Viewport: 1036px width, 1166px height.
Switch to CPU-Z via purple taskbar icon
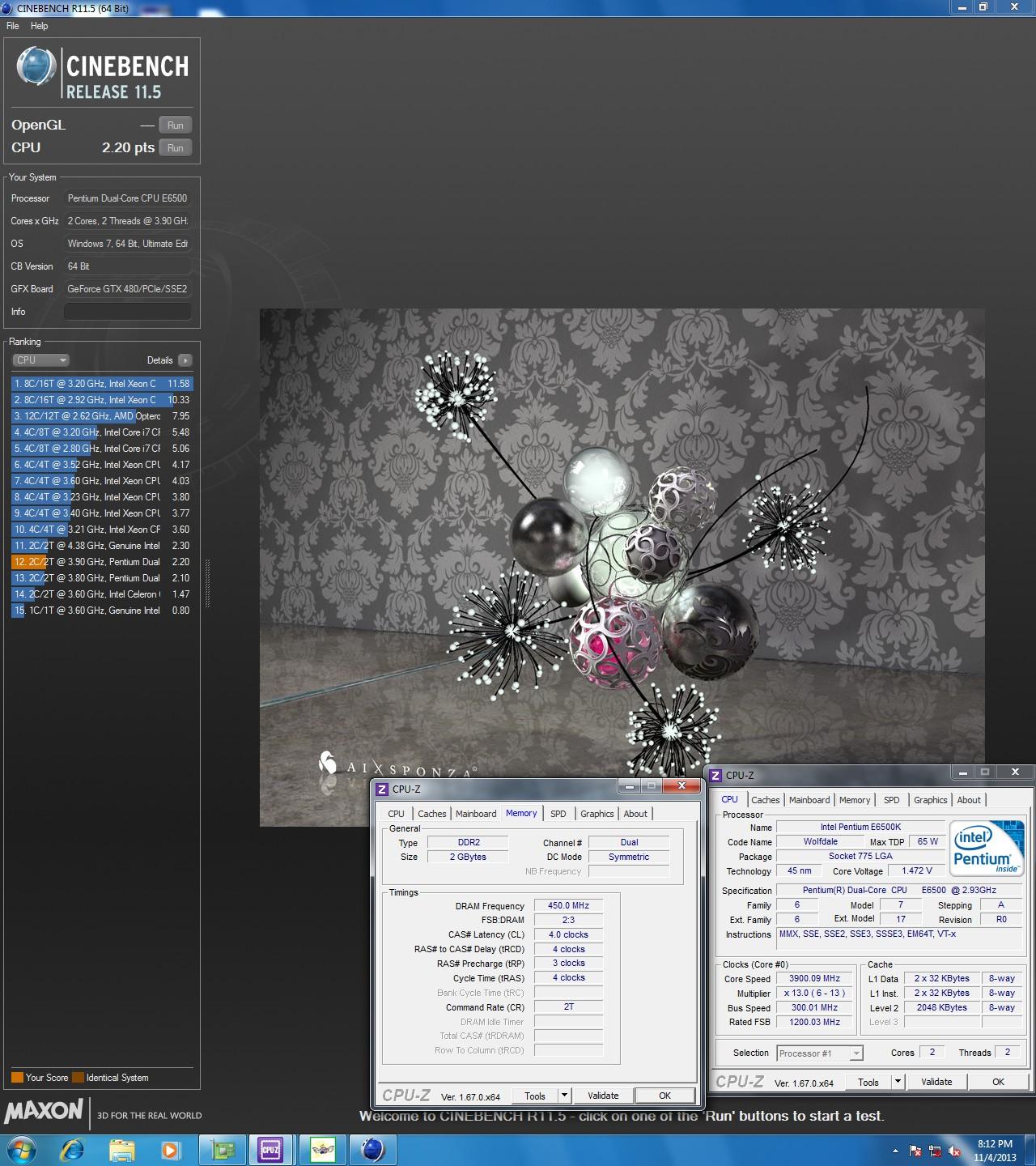[x=270, y=1150]
